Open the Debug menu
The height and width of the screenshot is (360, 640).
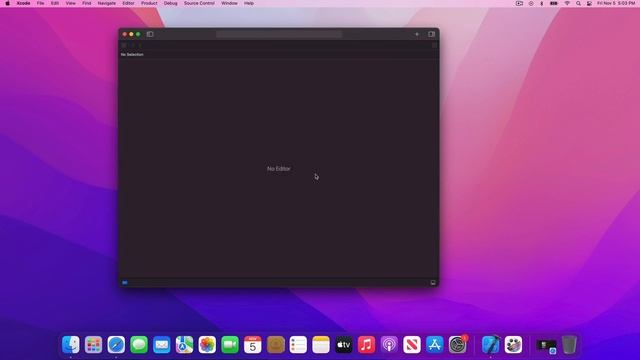click(171, 3)
